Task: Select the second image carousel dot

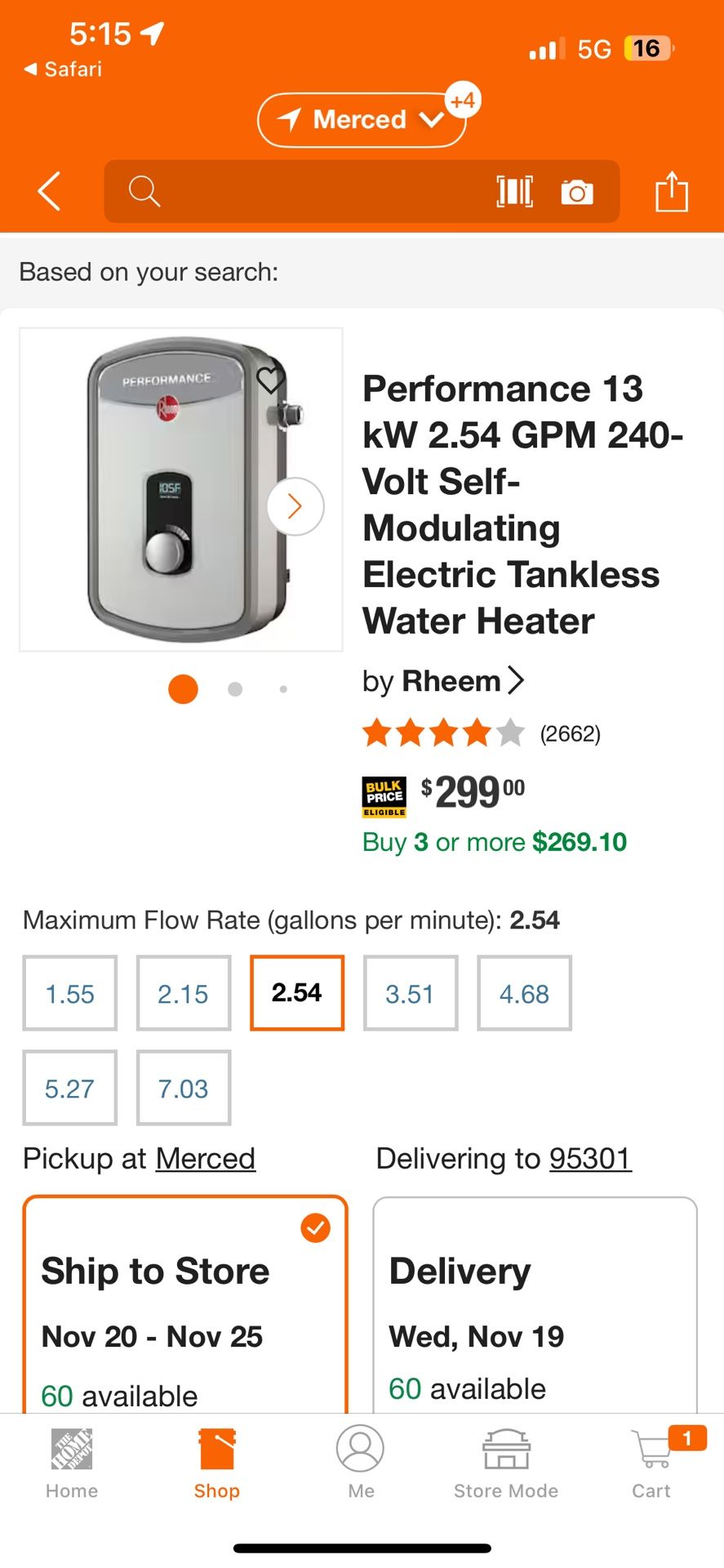Action: pyautogui.click(x=235, y=689)
